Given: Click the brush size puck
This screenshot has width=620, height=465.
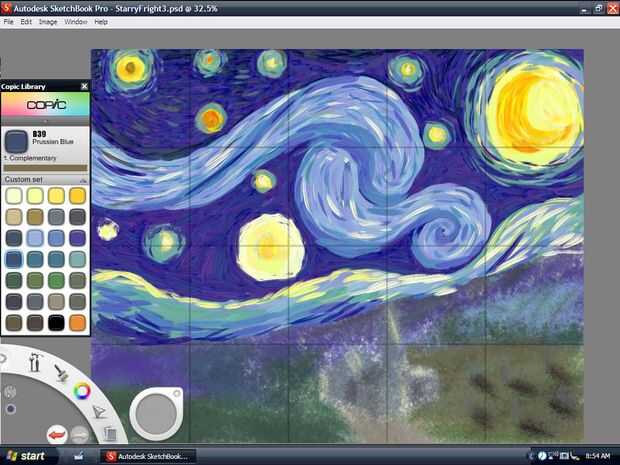Looking at the screenshot, I should (156, 414).
